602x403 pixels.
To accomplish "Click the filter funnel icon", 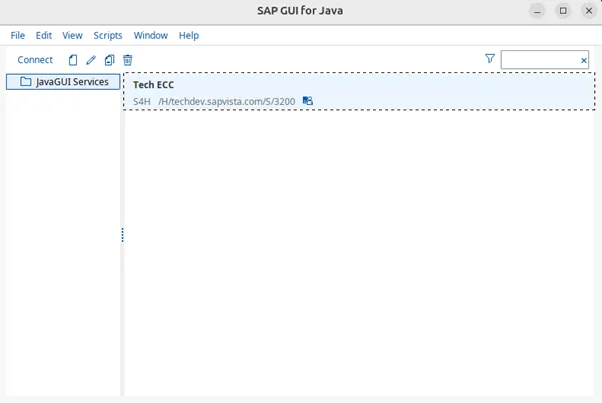I will coord(490,59).
